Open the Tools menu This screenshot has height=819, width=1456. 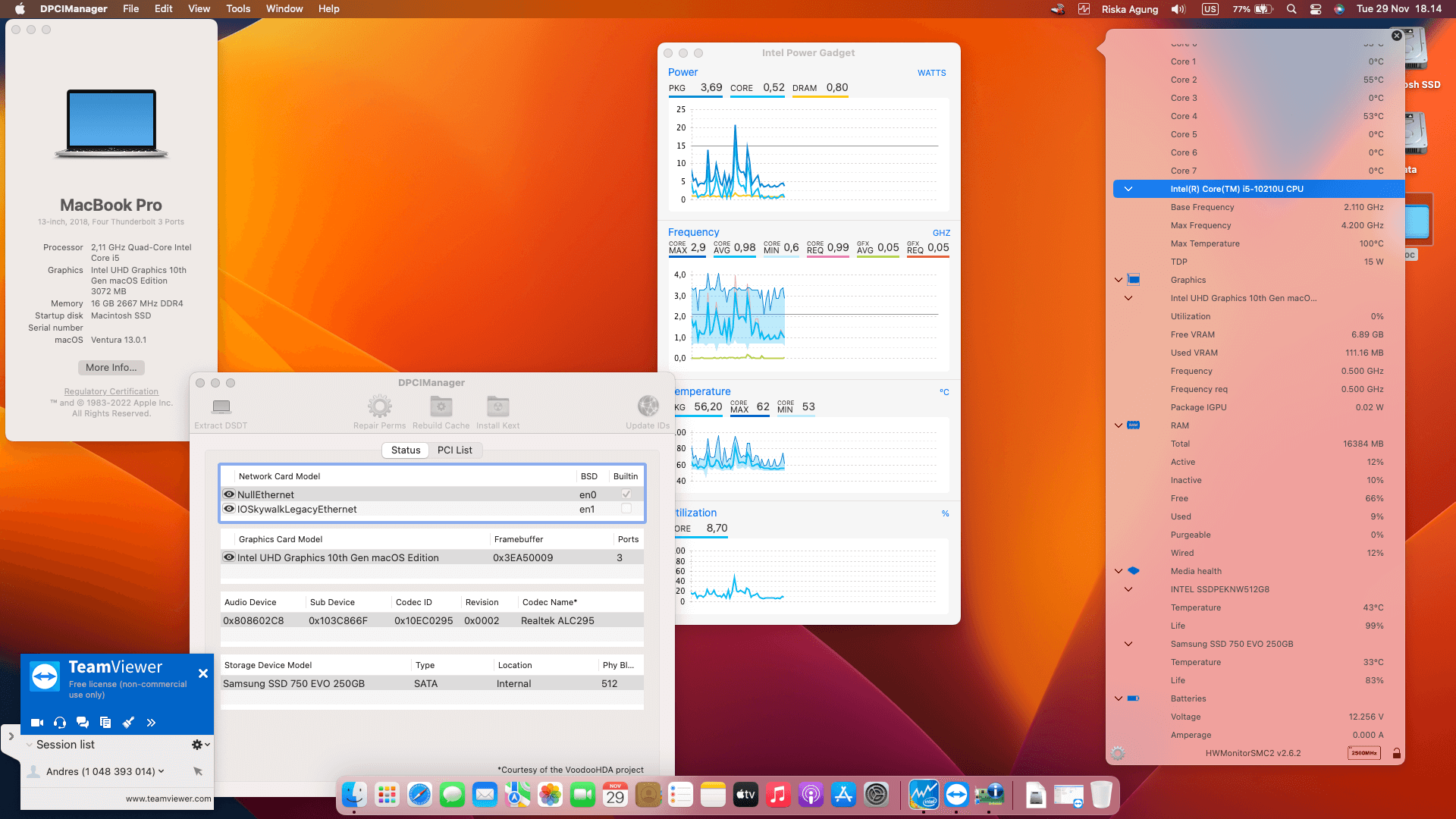click(x=238, y=9)
